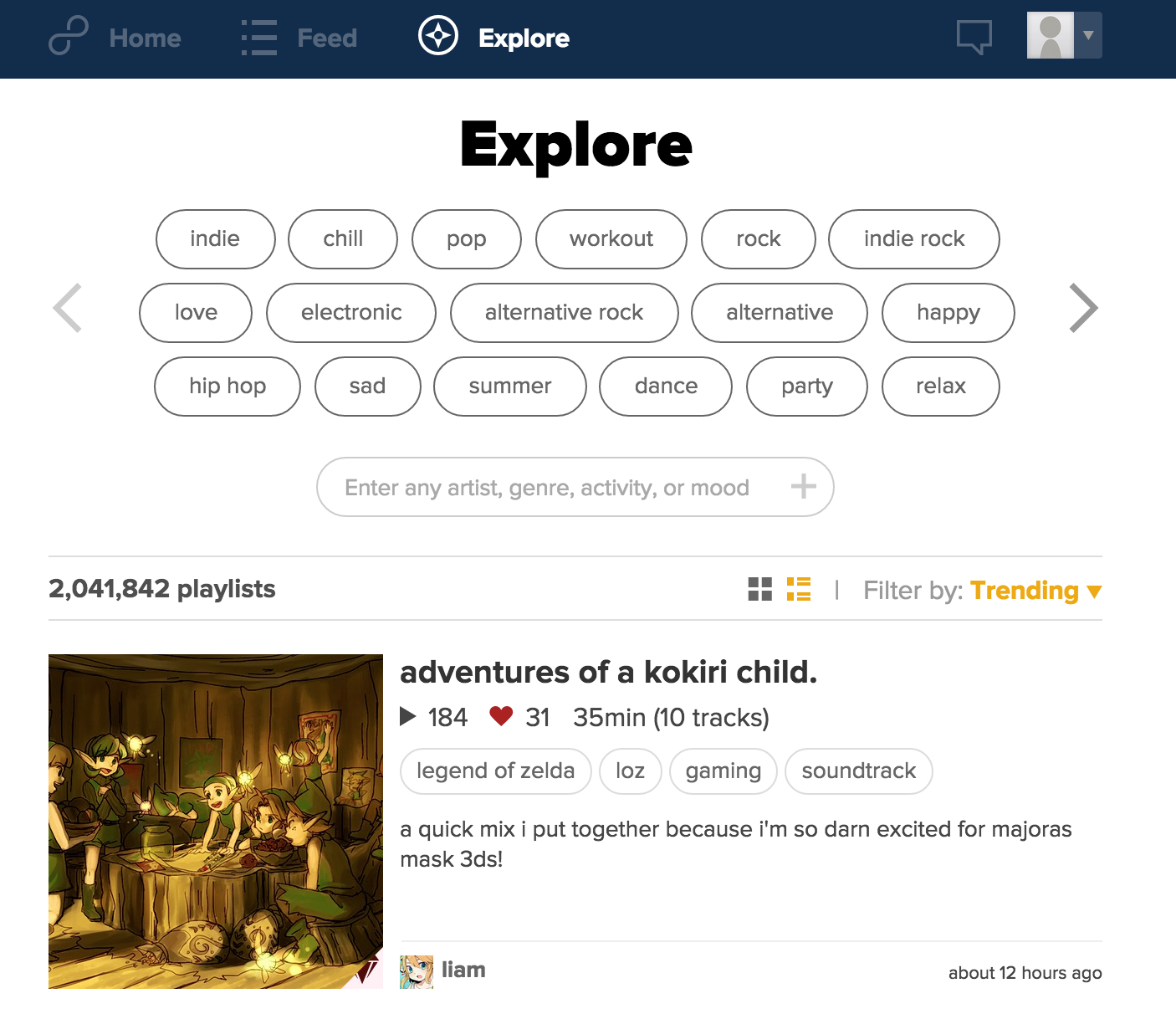Click the 2,041,842 playlists count
This screenshot has height=1019, width=1176.
click(162, 589)
